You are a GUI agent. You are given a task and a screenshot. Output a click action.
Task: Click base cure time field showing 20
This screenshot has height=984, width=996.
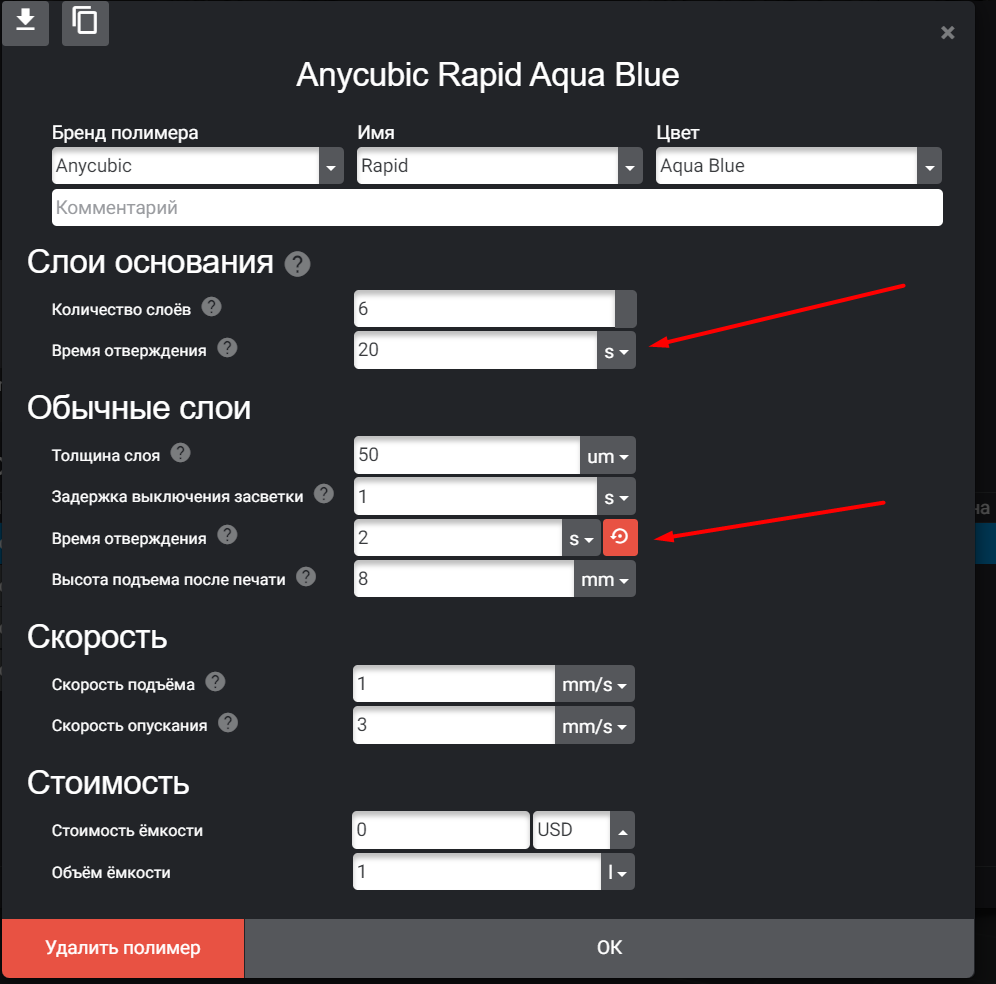click(x=475, y=350)
